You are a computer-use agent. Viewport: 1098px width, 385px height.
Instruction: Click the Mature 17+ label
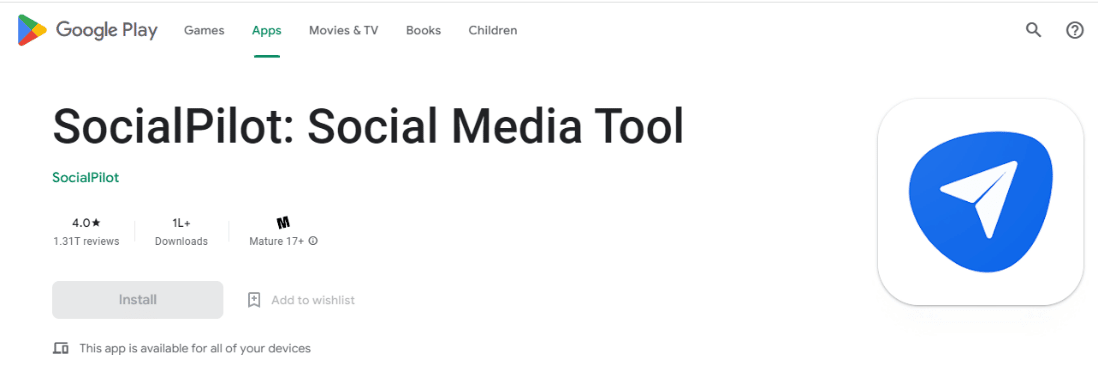pyautogui.click(x=277, y=241)
